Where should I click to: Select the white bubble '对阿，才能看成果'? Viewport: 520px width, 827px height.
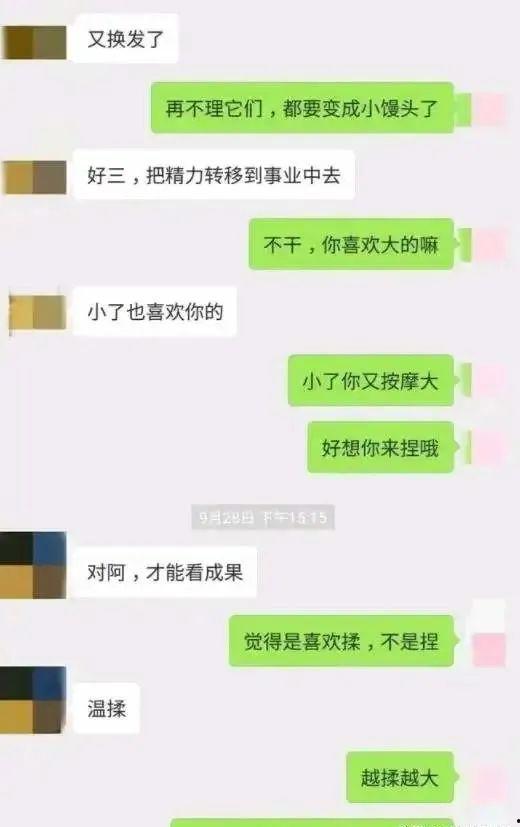click(x=165, y=572)
